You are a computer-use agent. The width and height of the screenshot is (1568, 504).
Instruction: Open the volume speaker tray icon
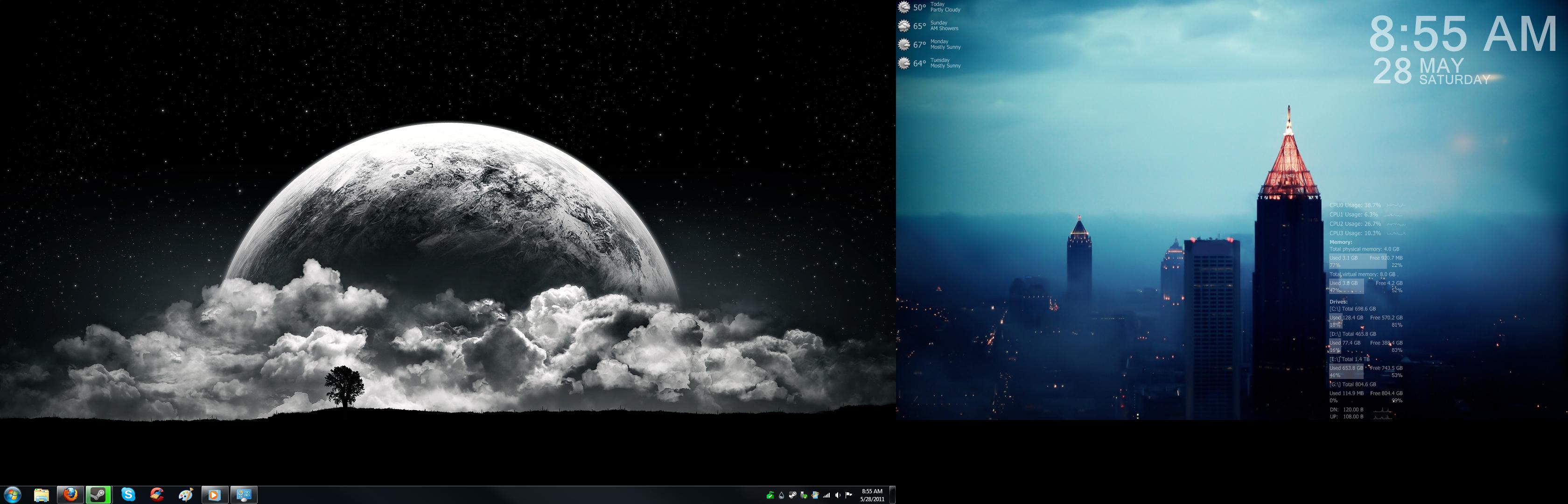point(838,496)
